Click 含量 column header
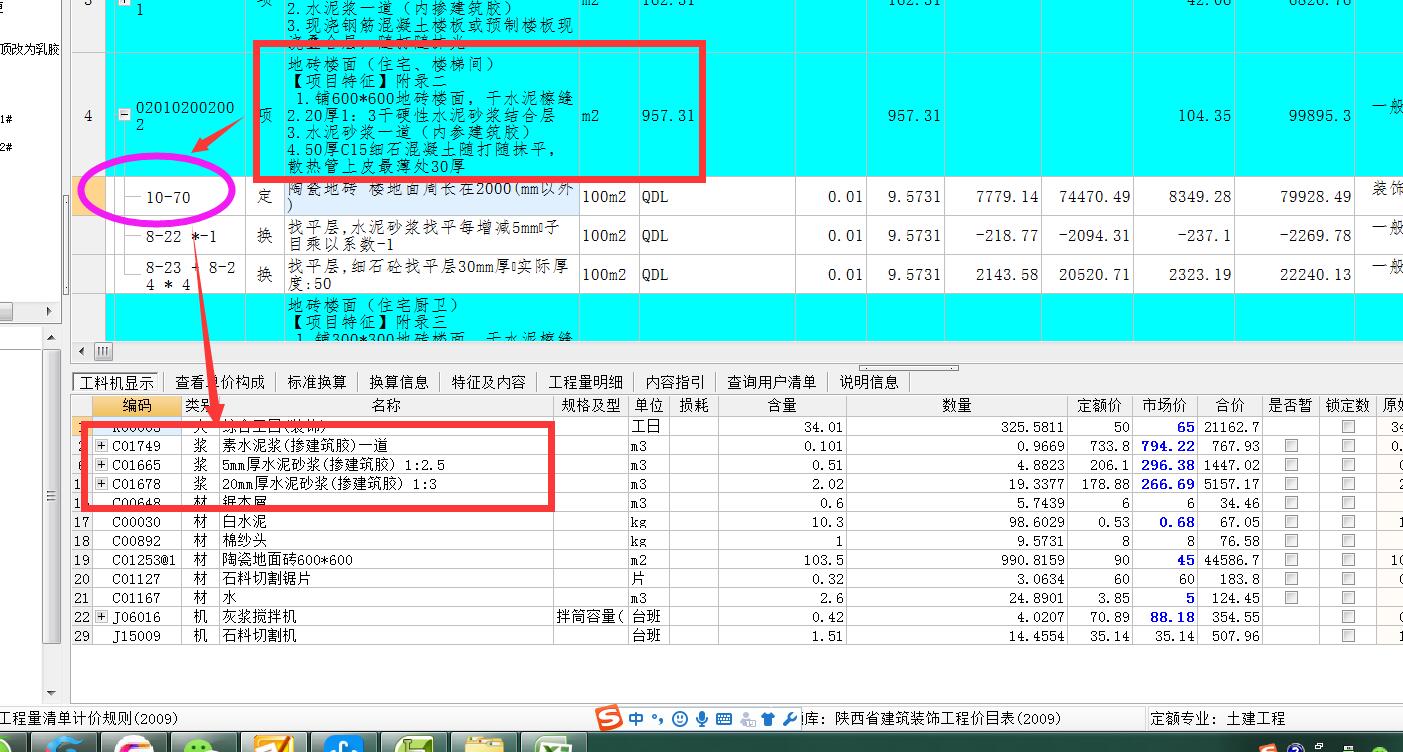This screenshot has height=752, width=1403. click(x=782, y=405)
